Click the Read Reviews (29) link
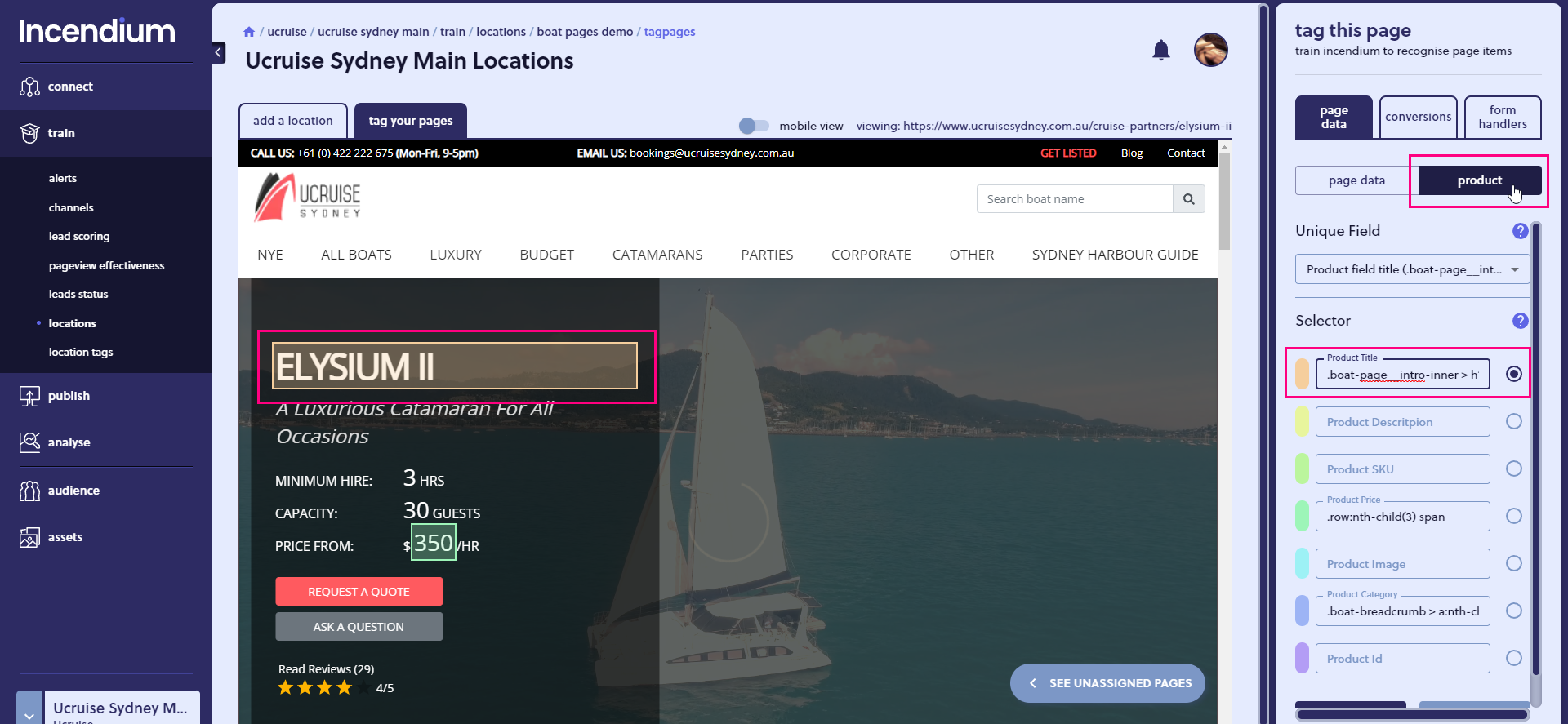The height and width of the screenshot is (724, 1568). 327,669
